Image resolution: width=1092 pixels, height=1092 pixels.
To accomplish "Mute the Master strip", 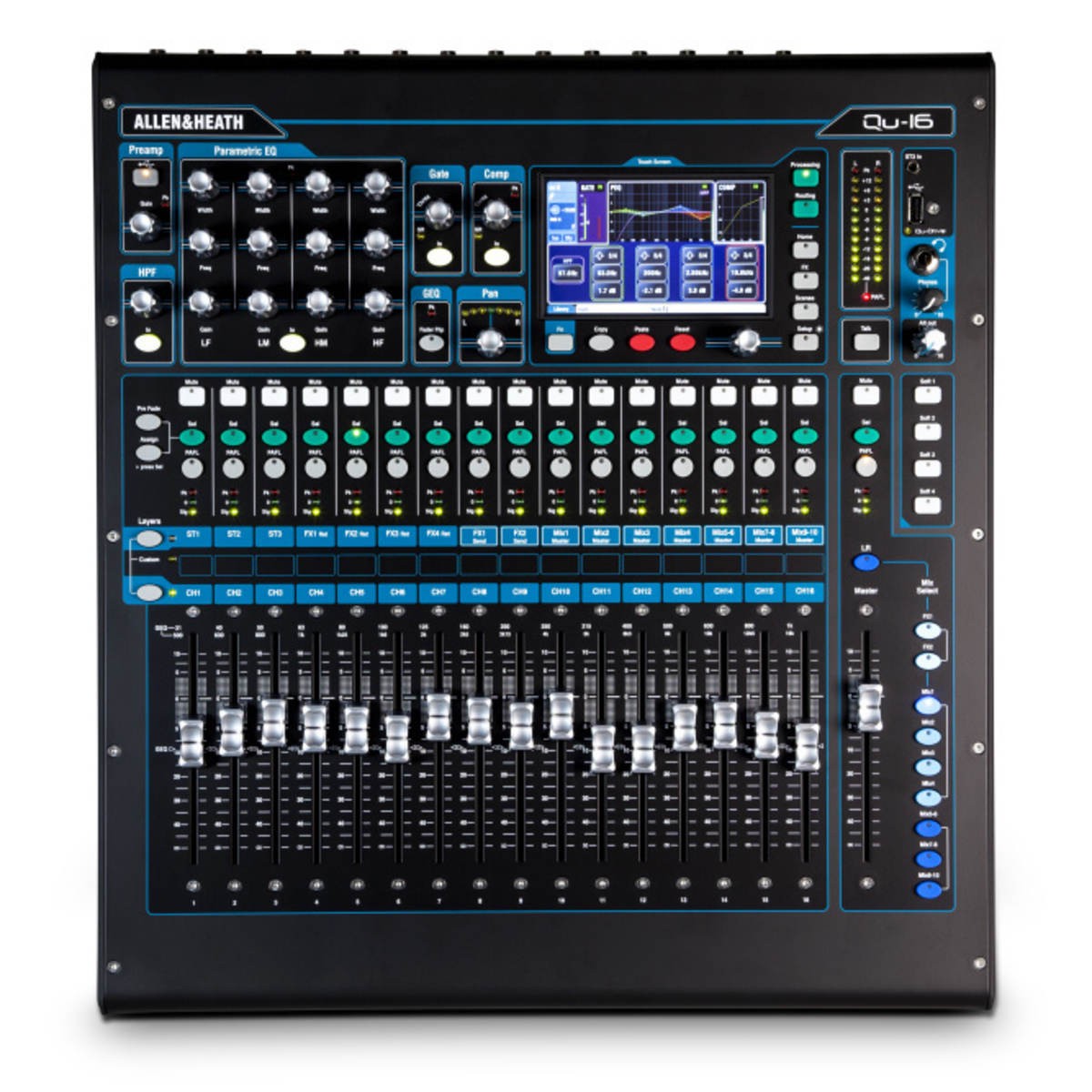I will click(866, 394).
